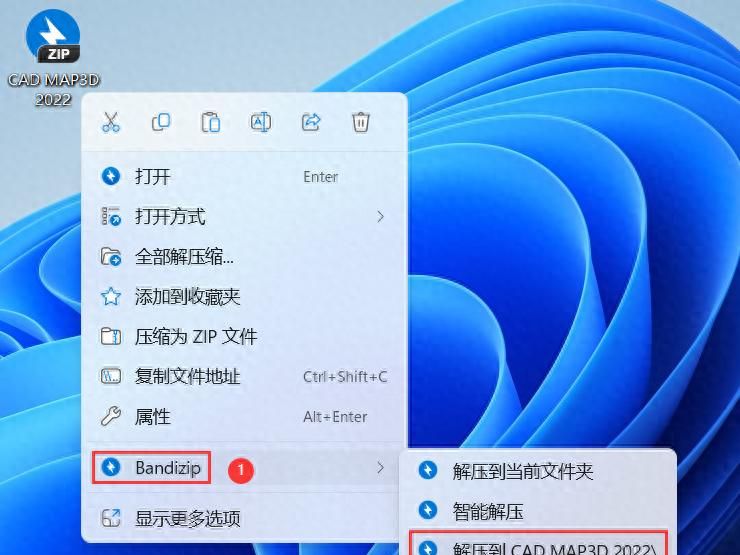Copy the file using the copy icon
Screen dimensions: 740x555
(x=161, y=122)
